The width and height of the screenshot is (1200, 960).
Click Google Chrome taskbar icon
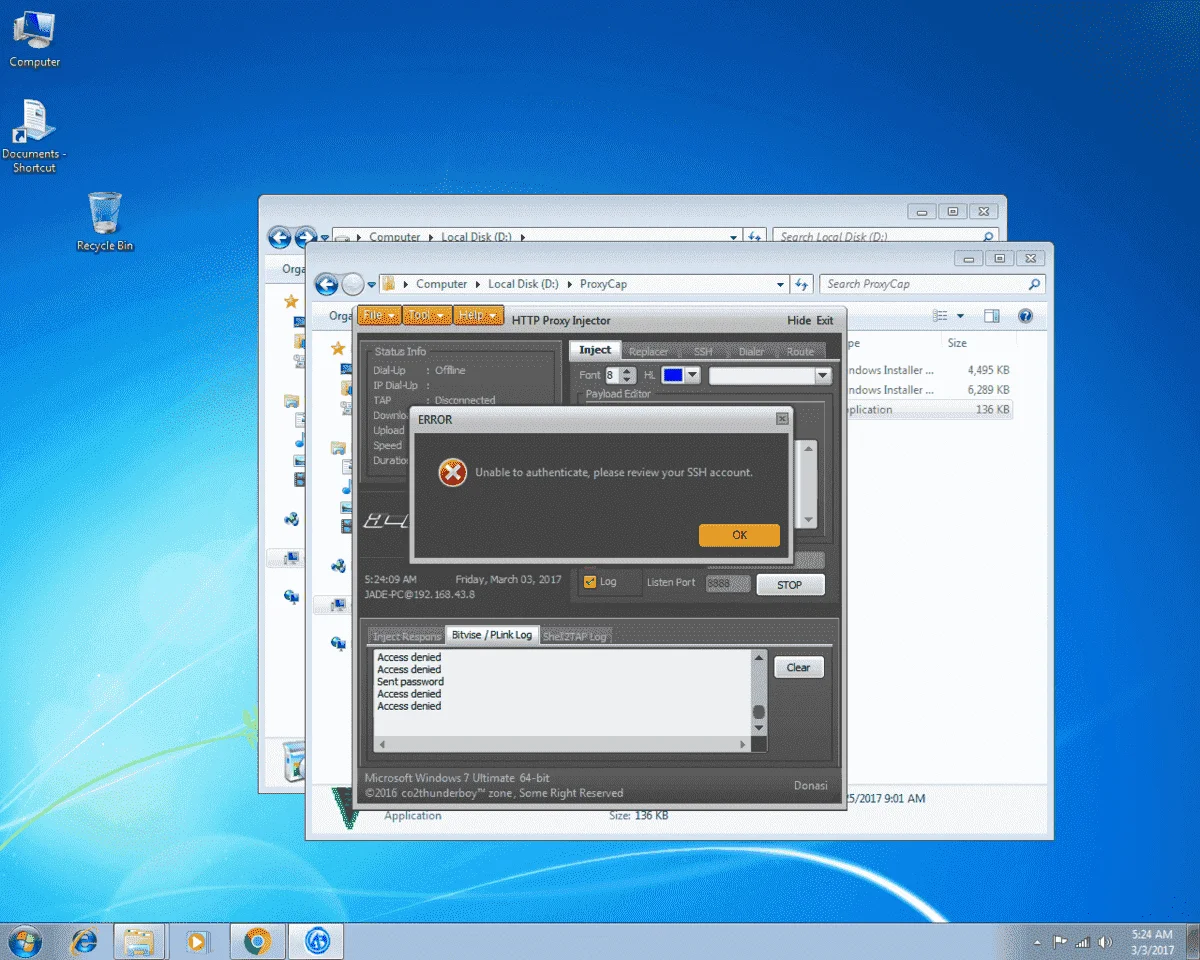coord(258,941)
